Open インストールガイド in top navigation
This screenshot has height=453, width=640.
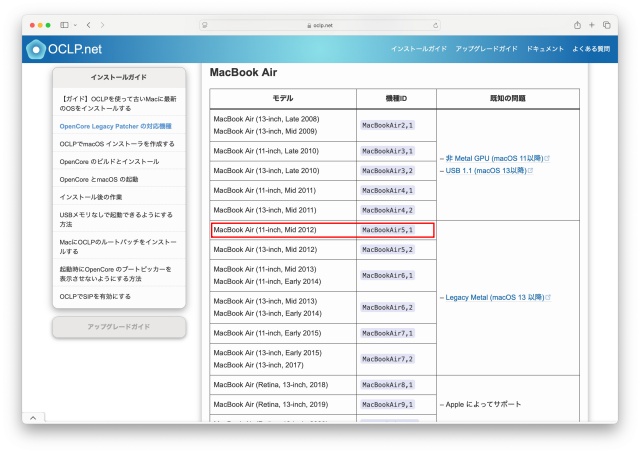[x=418, y=49]
